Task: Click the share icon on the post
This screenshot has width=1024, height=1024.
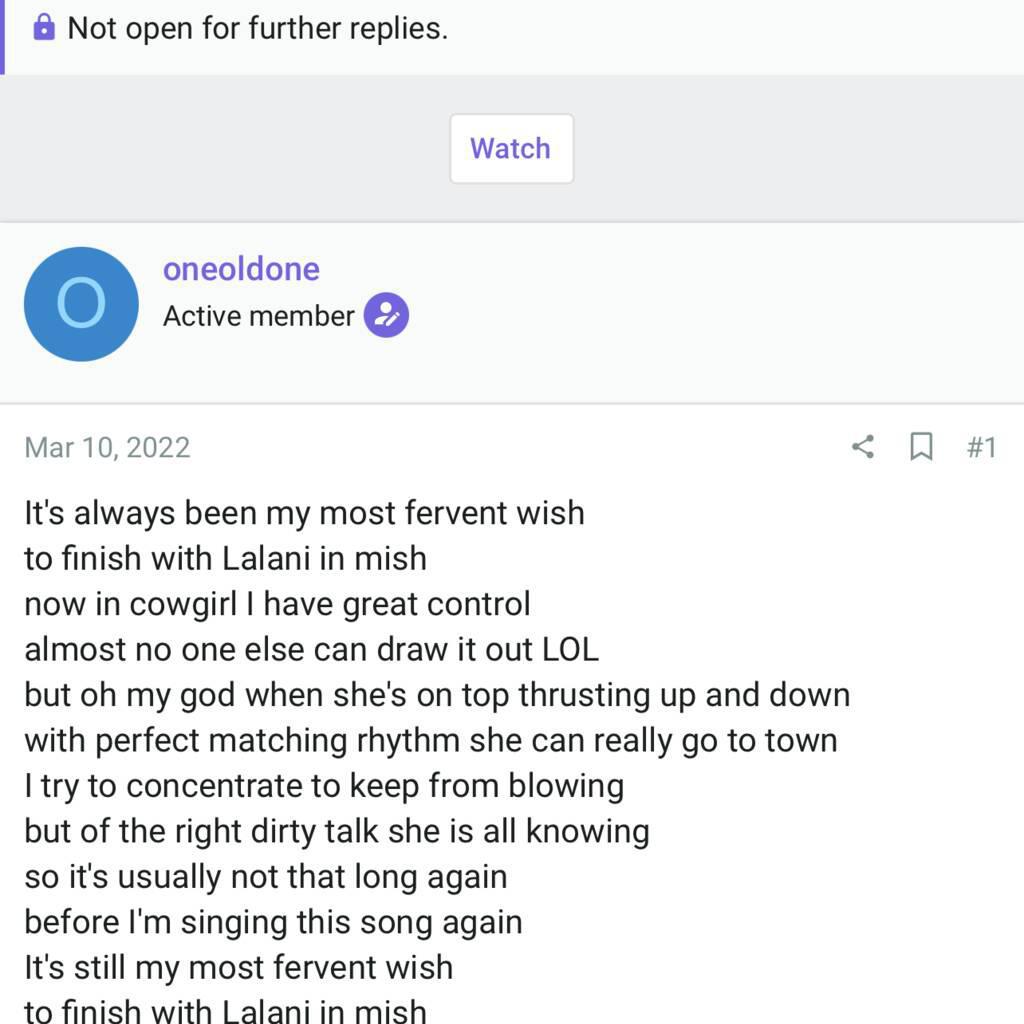Action: tap(862, 447)
